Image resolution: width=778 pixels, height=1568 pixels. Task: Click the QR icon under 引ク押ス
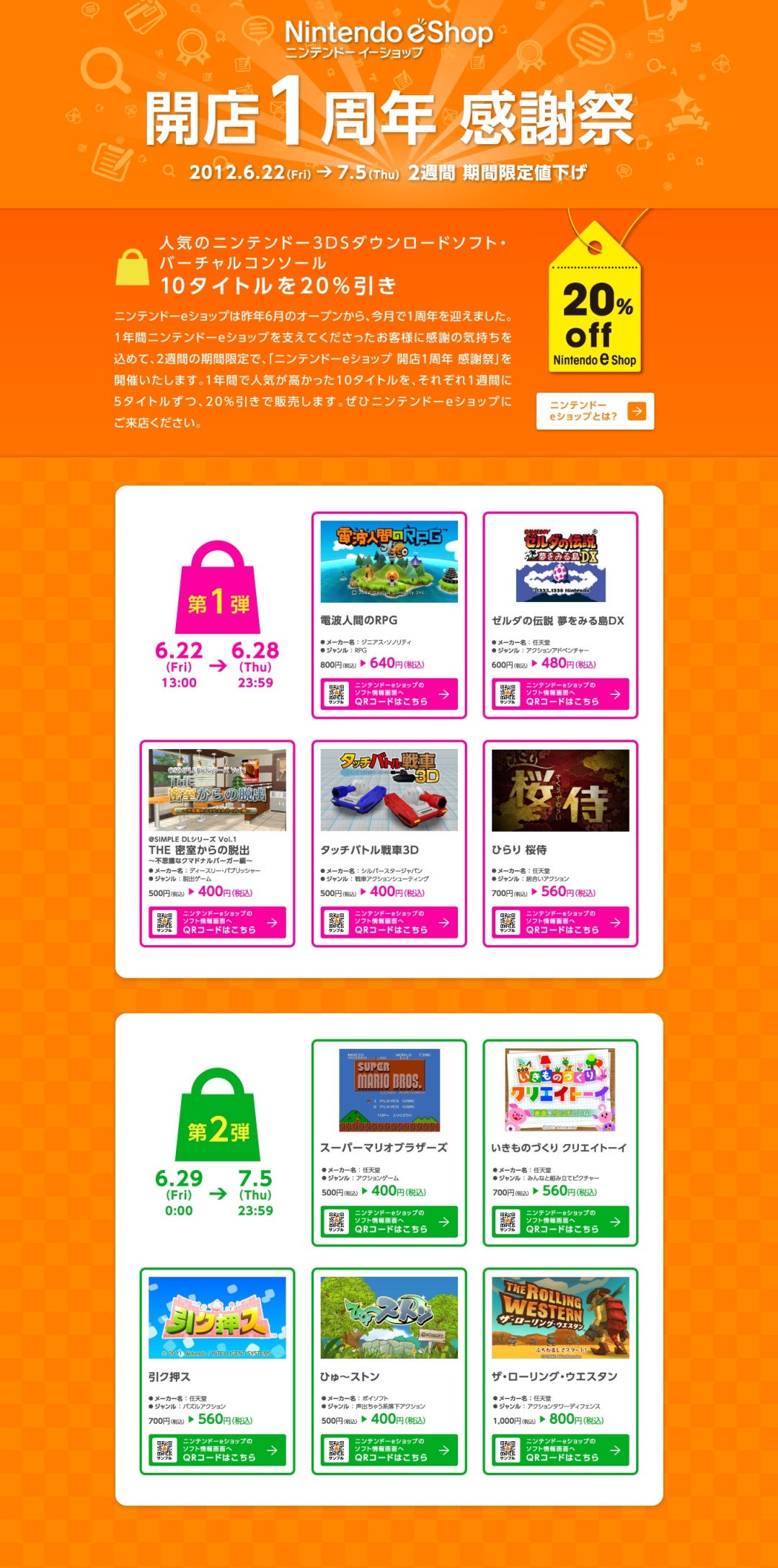(164, 1450)
